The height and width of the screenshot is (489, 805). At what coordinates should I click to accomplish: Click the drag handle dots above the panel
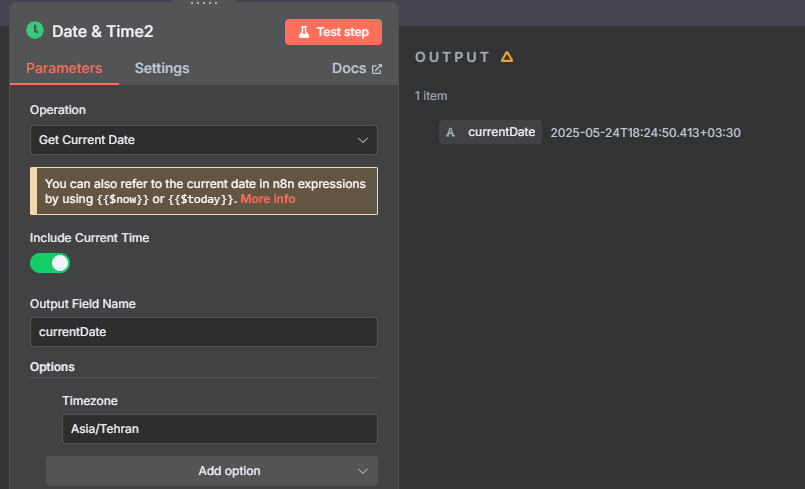pyautogui.click(x=204, y=3)
